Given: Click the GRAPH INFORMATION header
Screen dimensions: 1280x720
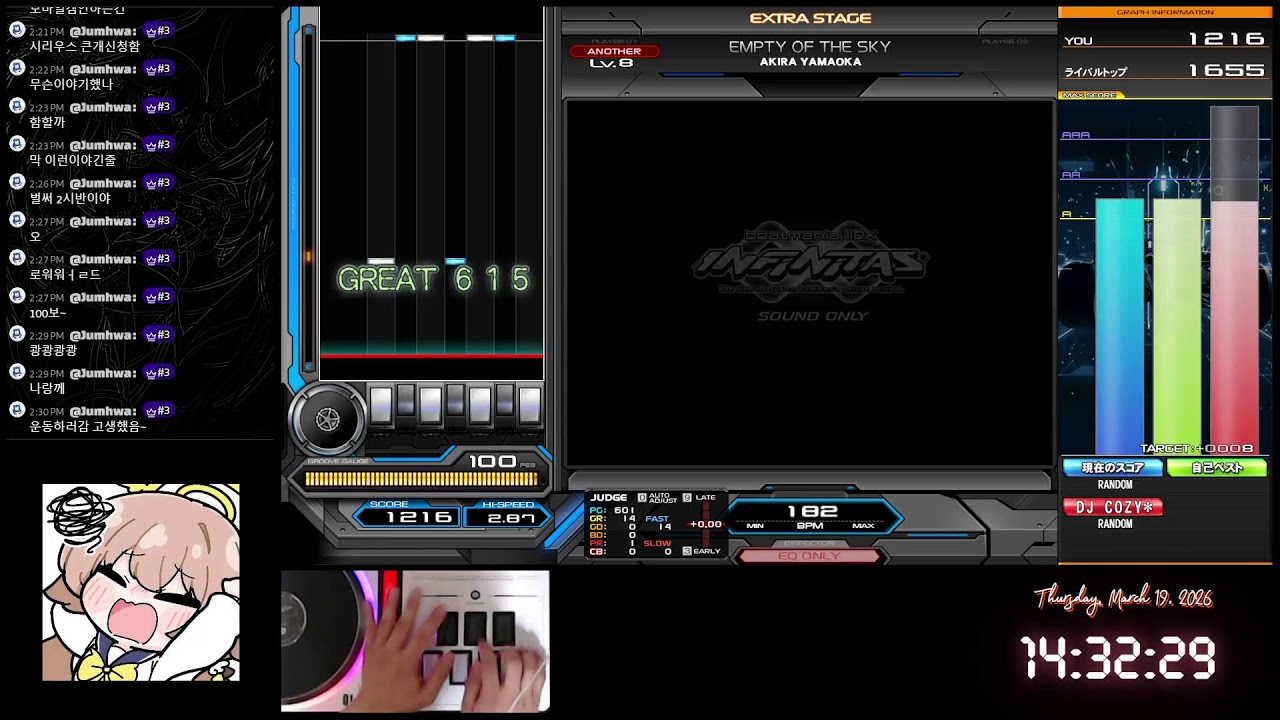Looking at the screenshot, I should 1164,12.
